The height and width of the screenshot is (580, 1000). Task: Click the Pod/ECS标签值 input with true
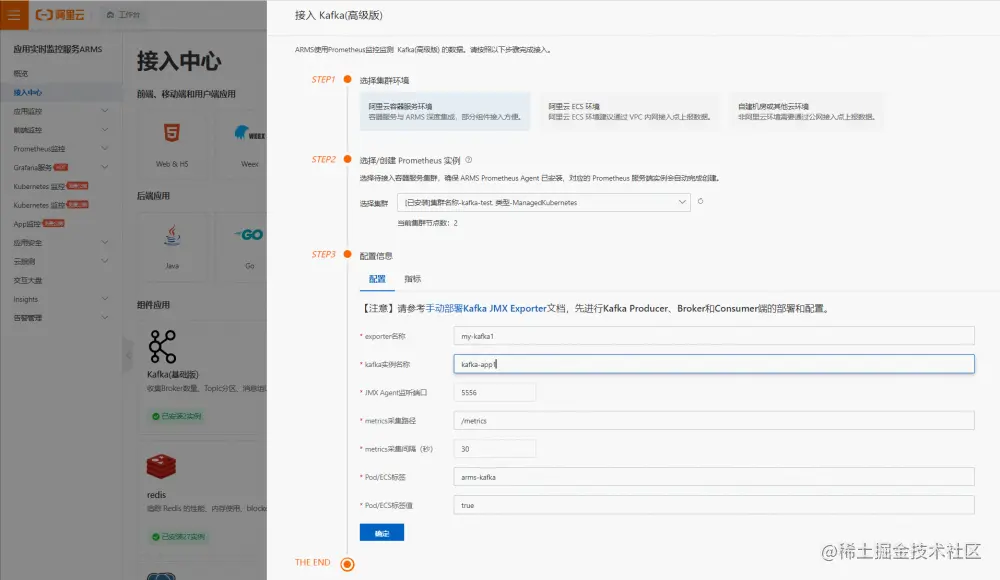[714, 505]
